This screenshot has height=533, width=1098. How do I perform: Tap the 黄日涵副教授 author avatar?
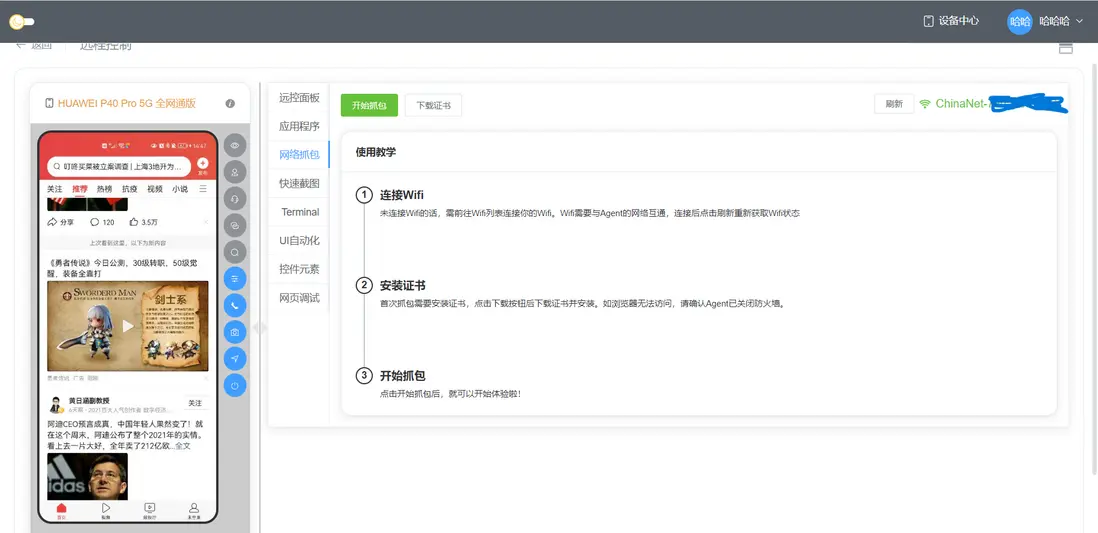pyautogui.click(x=56, y=405)
